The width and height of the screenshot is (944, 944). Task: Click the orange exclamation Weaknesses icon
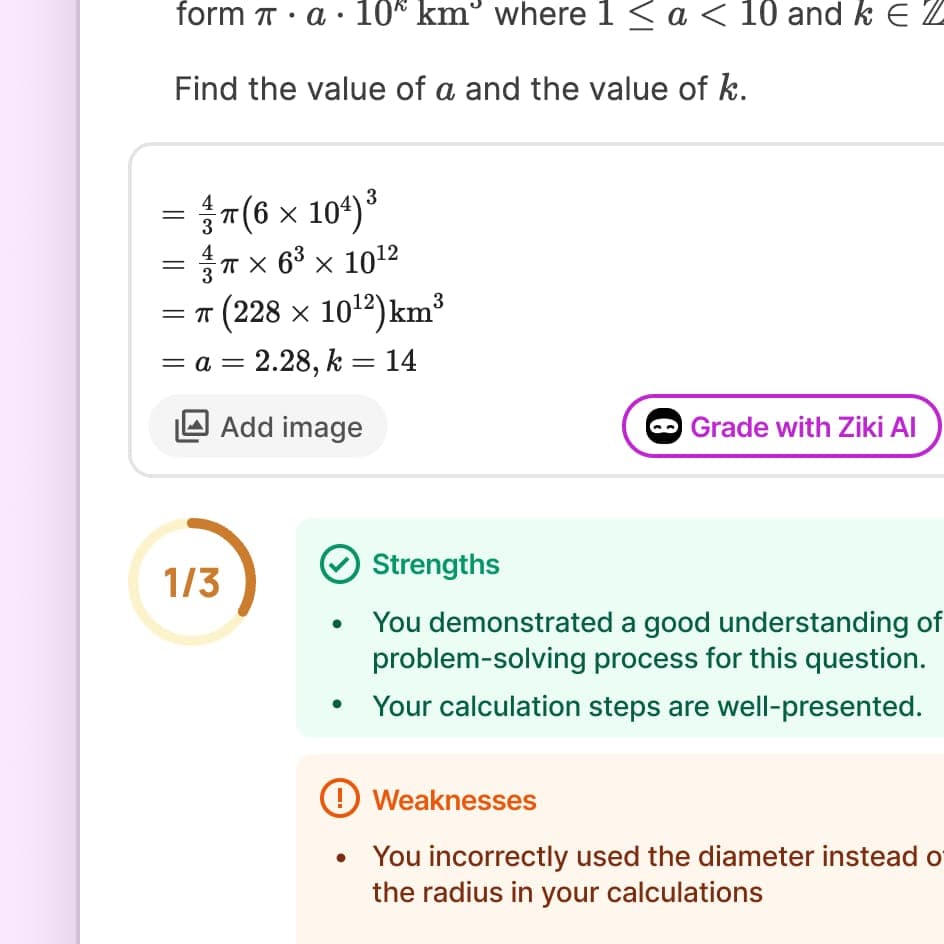pos(340,798)
